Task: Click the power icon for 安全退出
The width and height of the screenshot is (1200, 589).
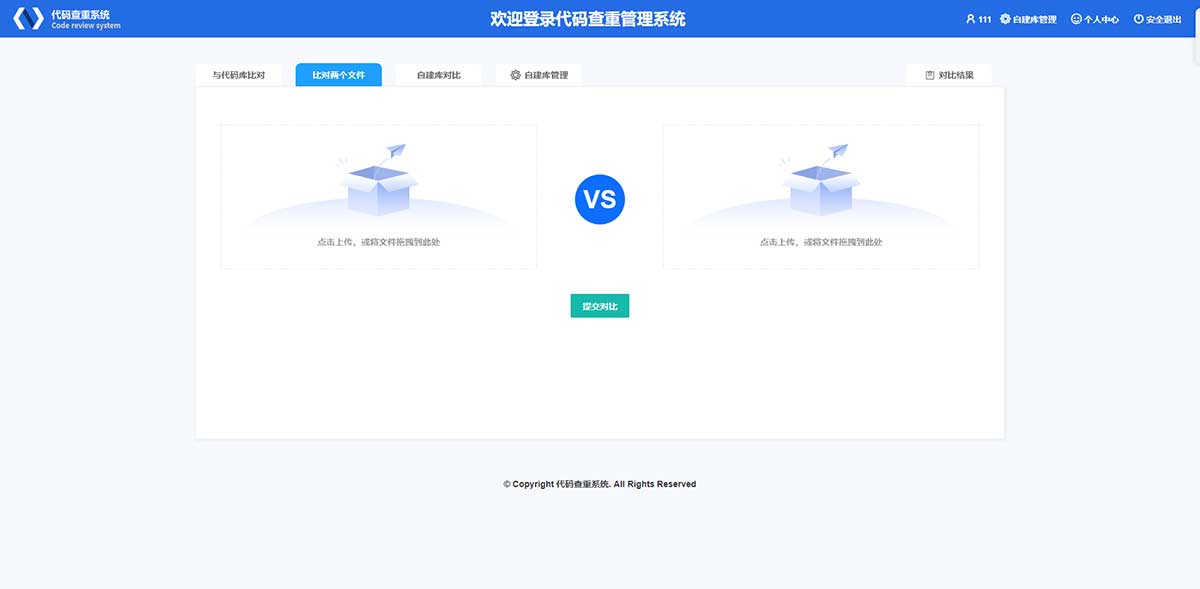Action: pos(1138,19)
